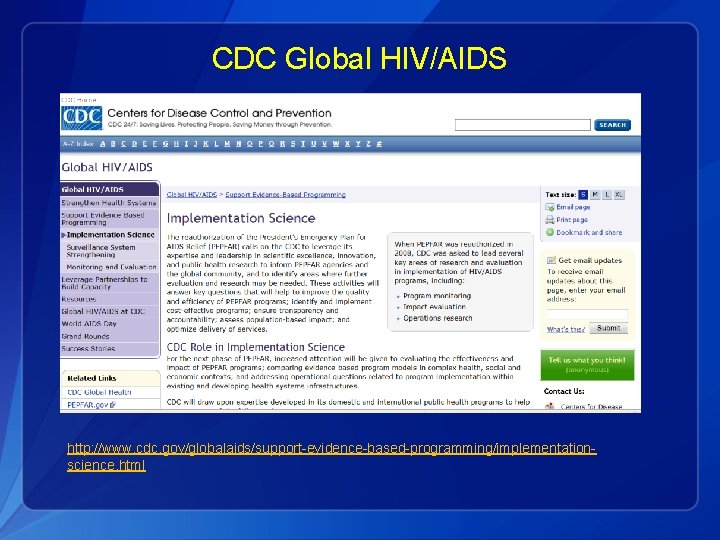
Task: Click the Get email updates icon
Action: 551,260
